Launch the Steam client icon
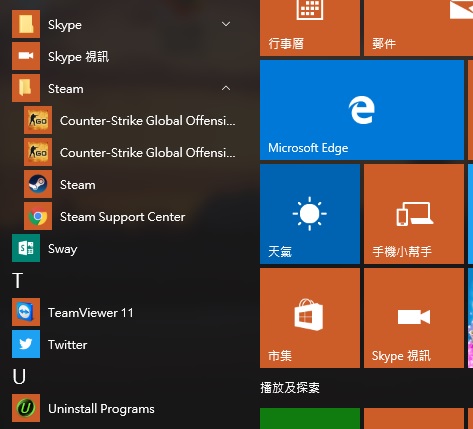This screenshot has width=473, height=429. coord(38,184)
